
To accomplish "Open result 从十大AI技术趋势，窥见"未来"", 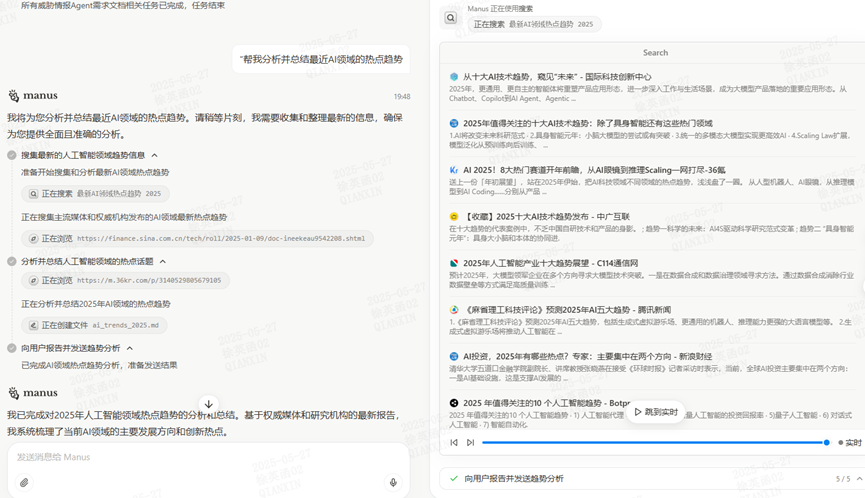I will tap(556, 77).
